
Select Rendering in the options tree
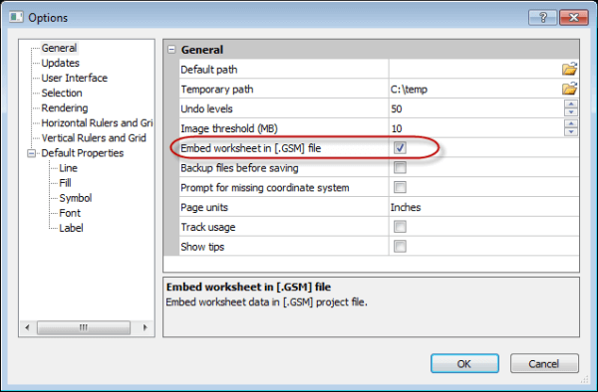64,108
